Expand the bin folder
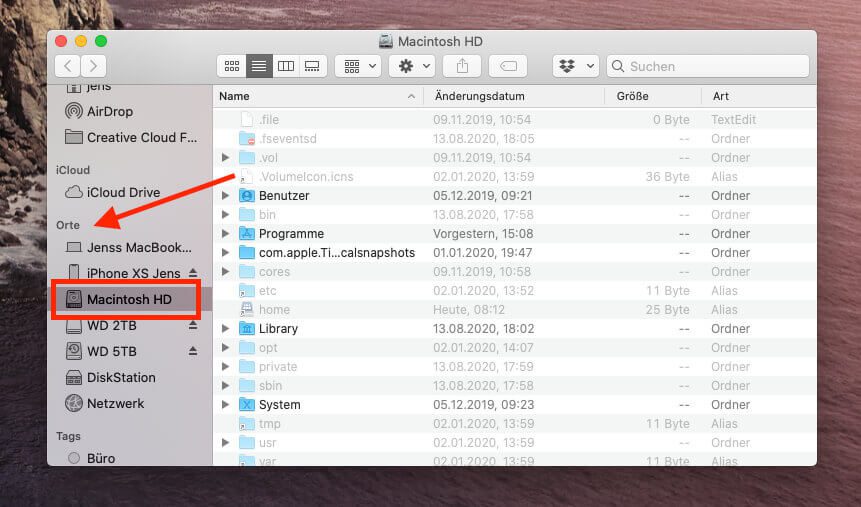The image size is (861, 507). [225, 215]
